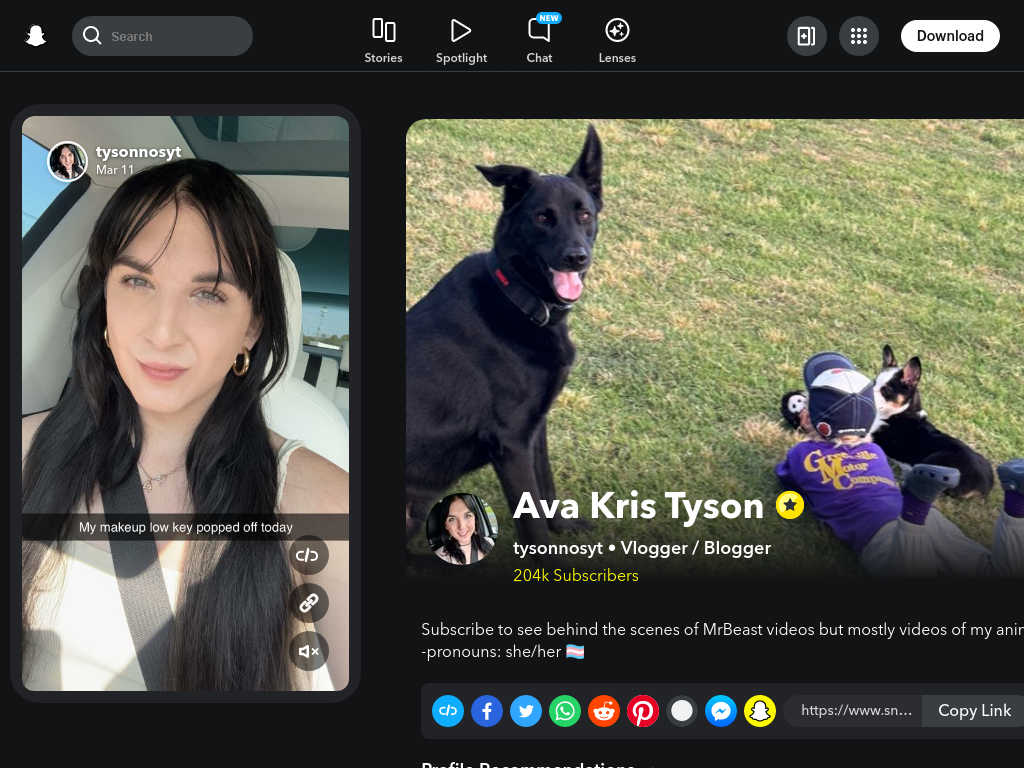Click the embed code icon on the story
The image size is (1024, 768).
coord(308,555)
